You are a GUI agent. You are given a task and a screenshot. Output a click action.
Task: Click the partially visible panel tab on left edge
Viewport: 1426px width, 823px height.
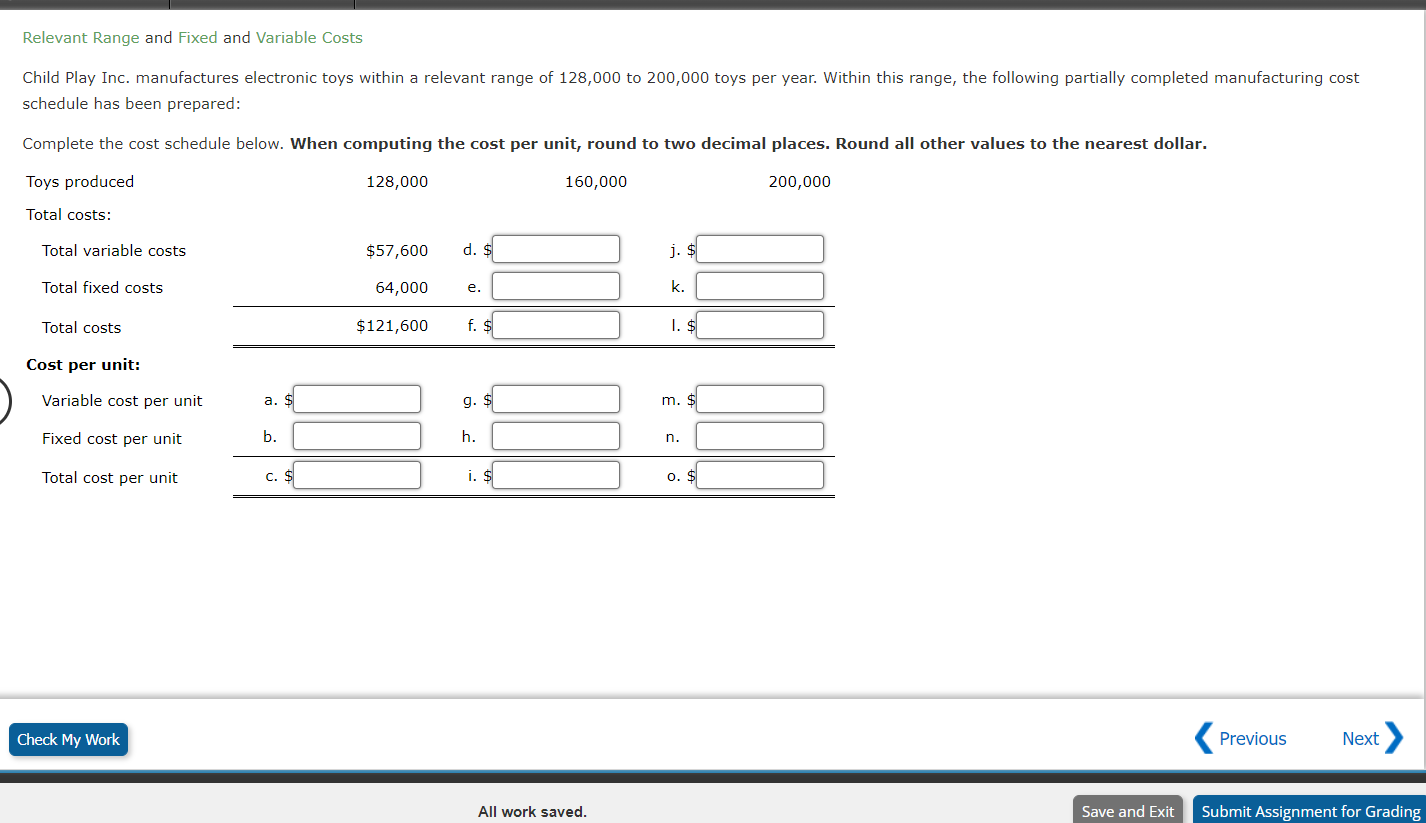point(3,400)
